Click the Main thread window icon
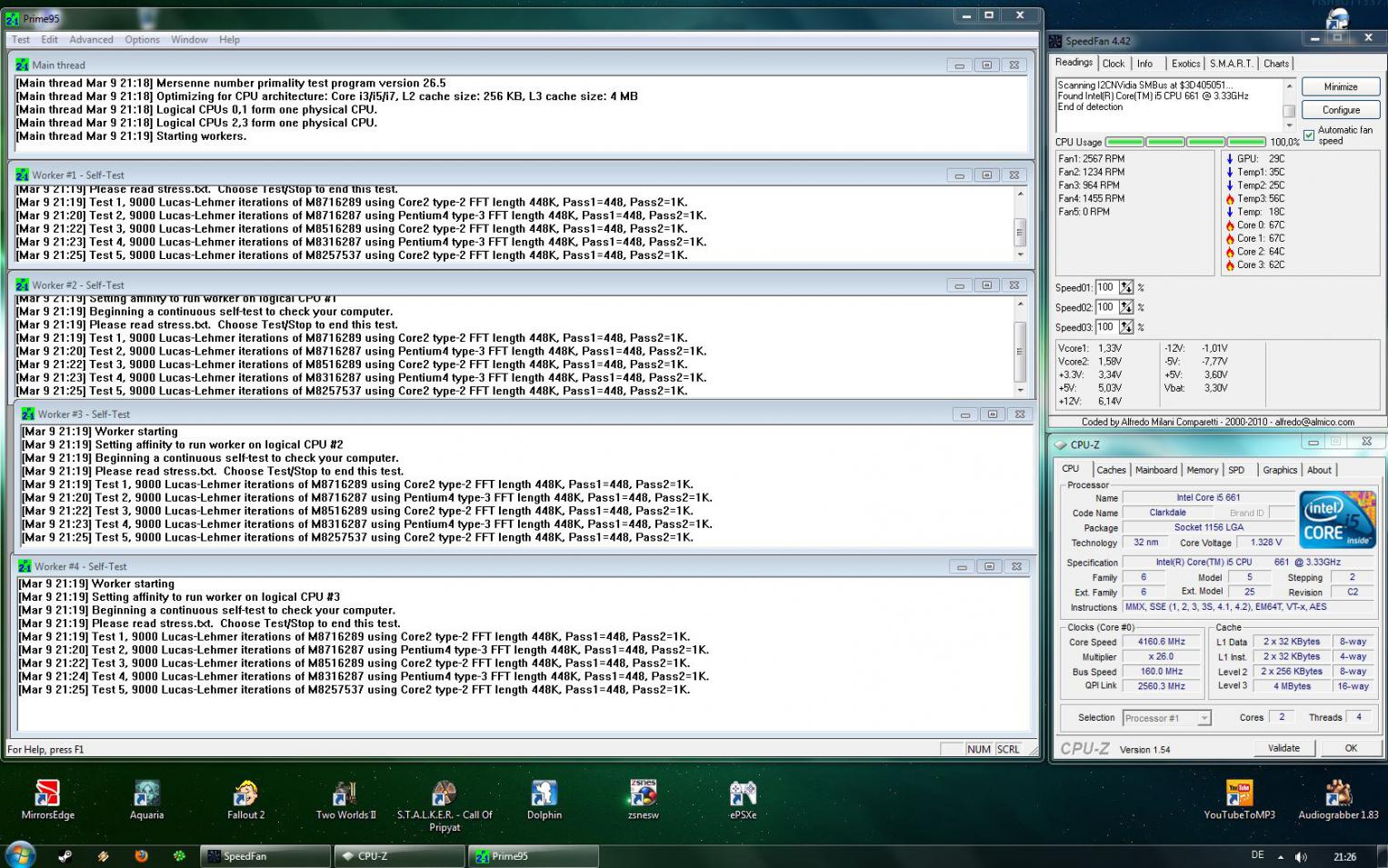The image size is (1388, 868). tap(22, 65)
